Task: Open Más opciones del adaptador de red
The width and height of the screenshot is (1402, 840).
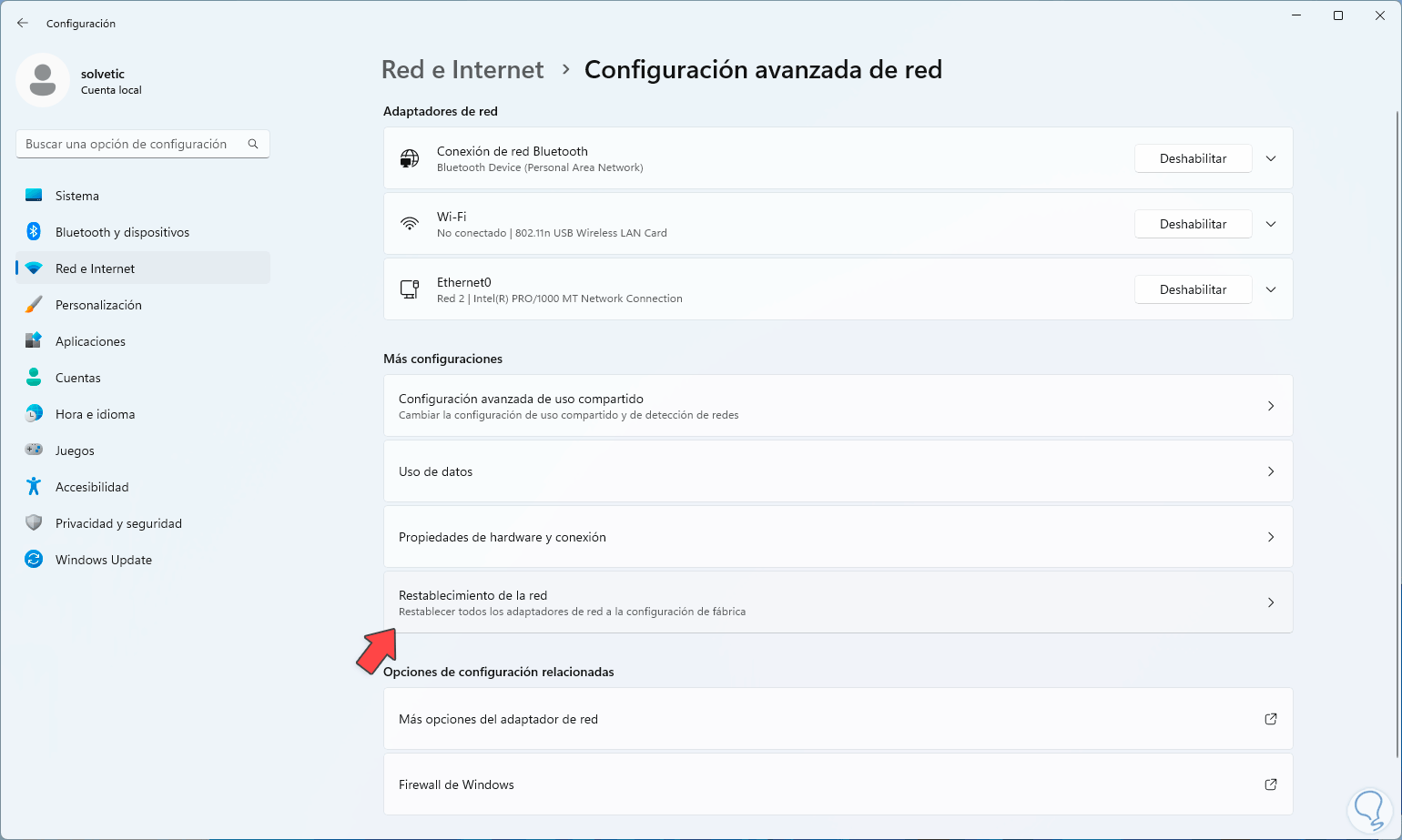Action: point(838,719)
